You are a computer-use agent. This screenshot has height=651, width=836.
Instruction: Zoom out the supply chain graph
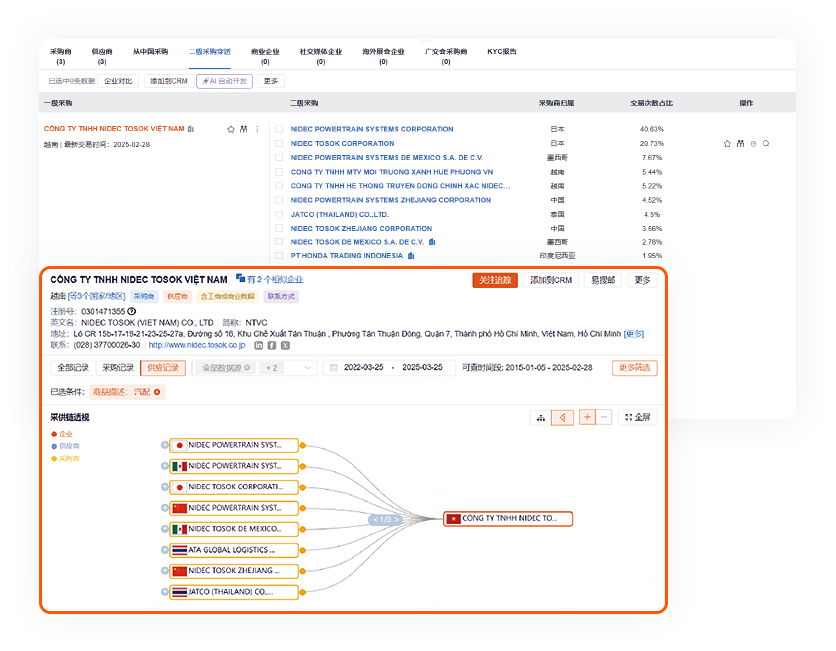click(x=603, y=417)
